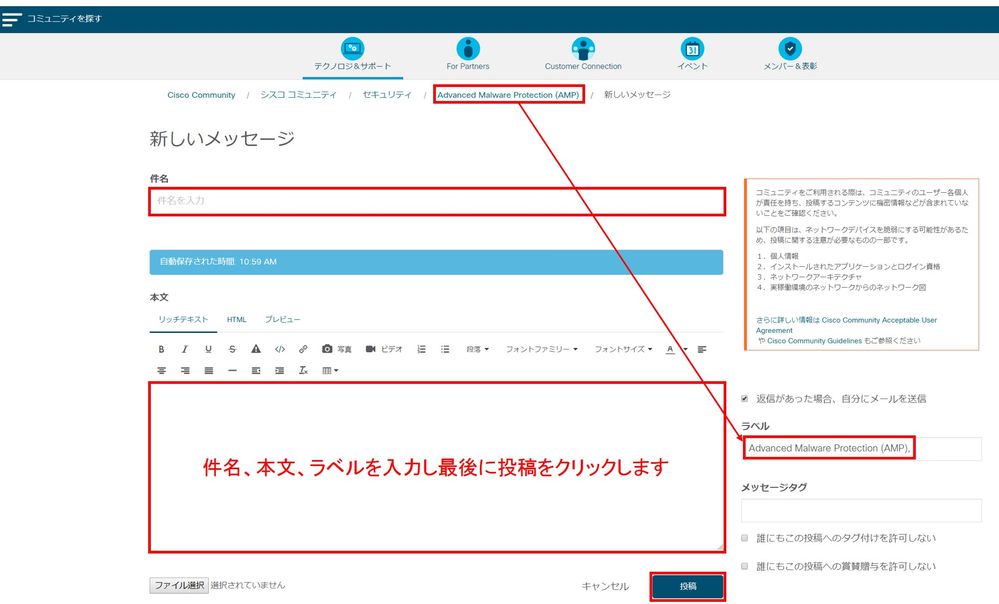Open insert table dropdown

click(x=330, y=370)
